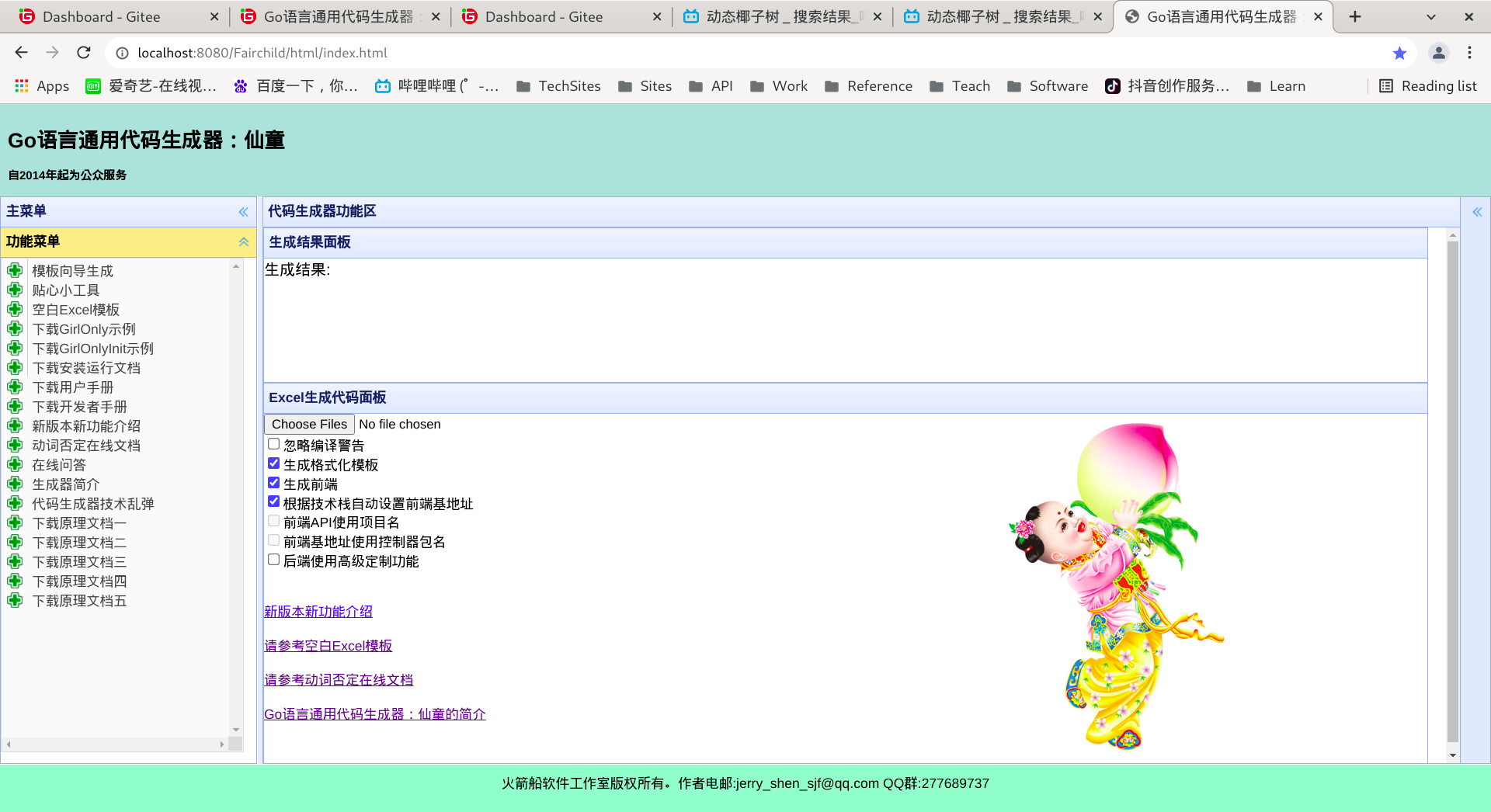Image resolution: width=1491 pixels, height=812 pixels.
Task: Open the TechSites bookmark folder
Action: tap(558, 86)
